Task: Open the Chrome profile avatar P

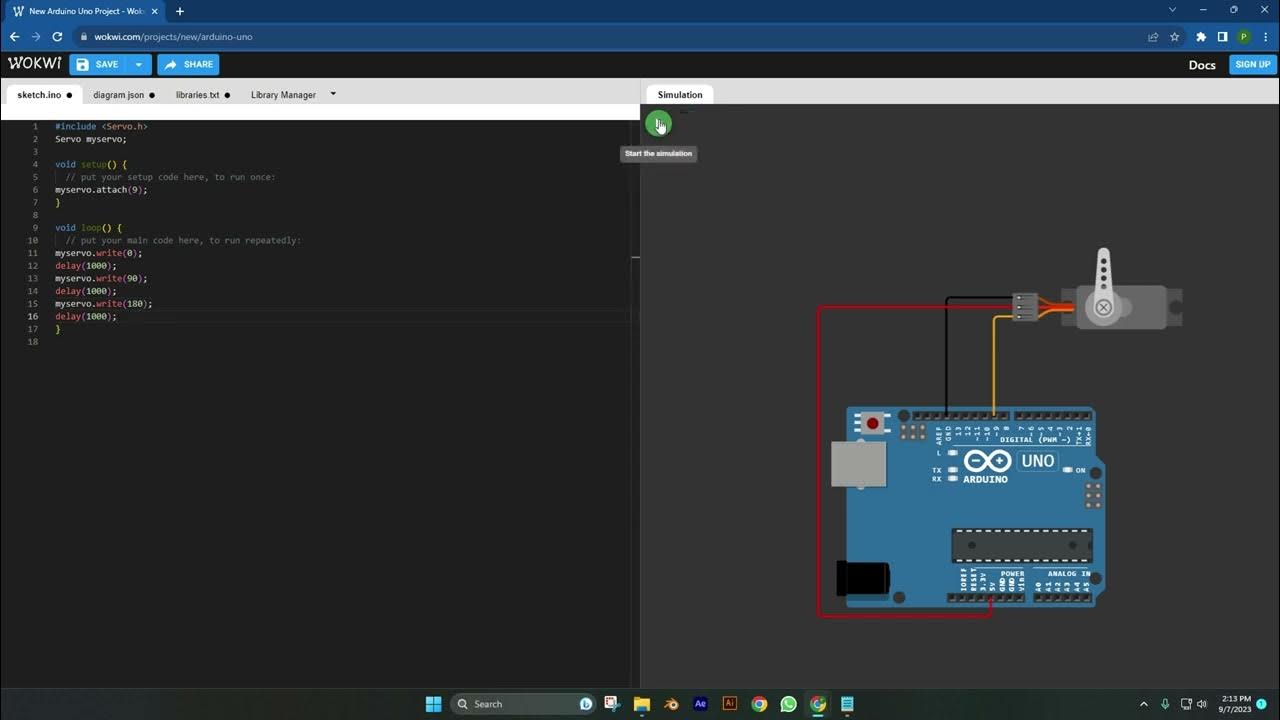Action: (x=1243, y=37)
